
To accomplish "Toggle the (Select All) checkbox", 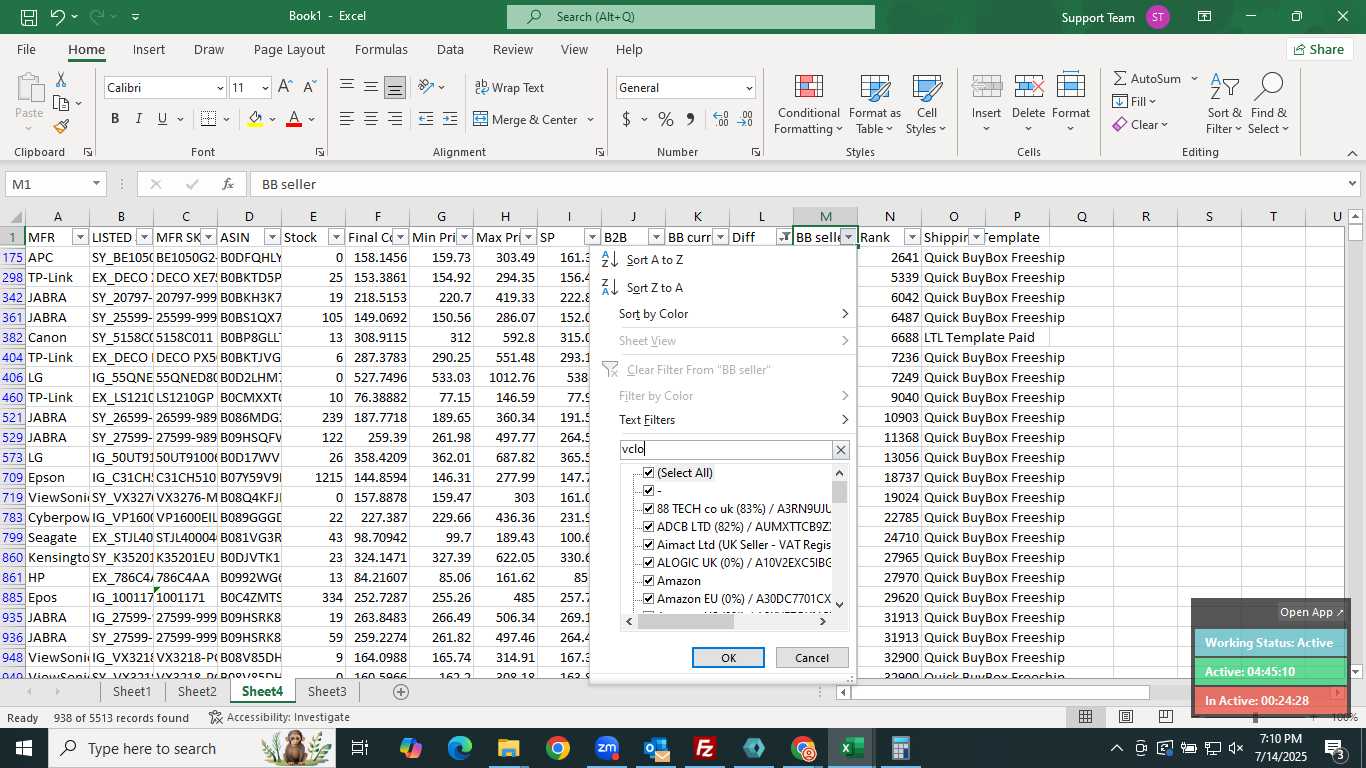I will click(x=648, y=473).
